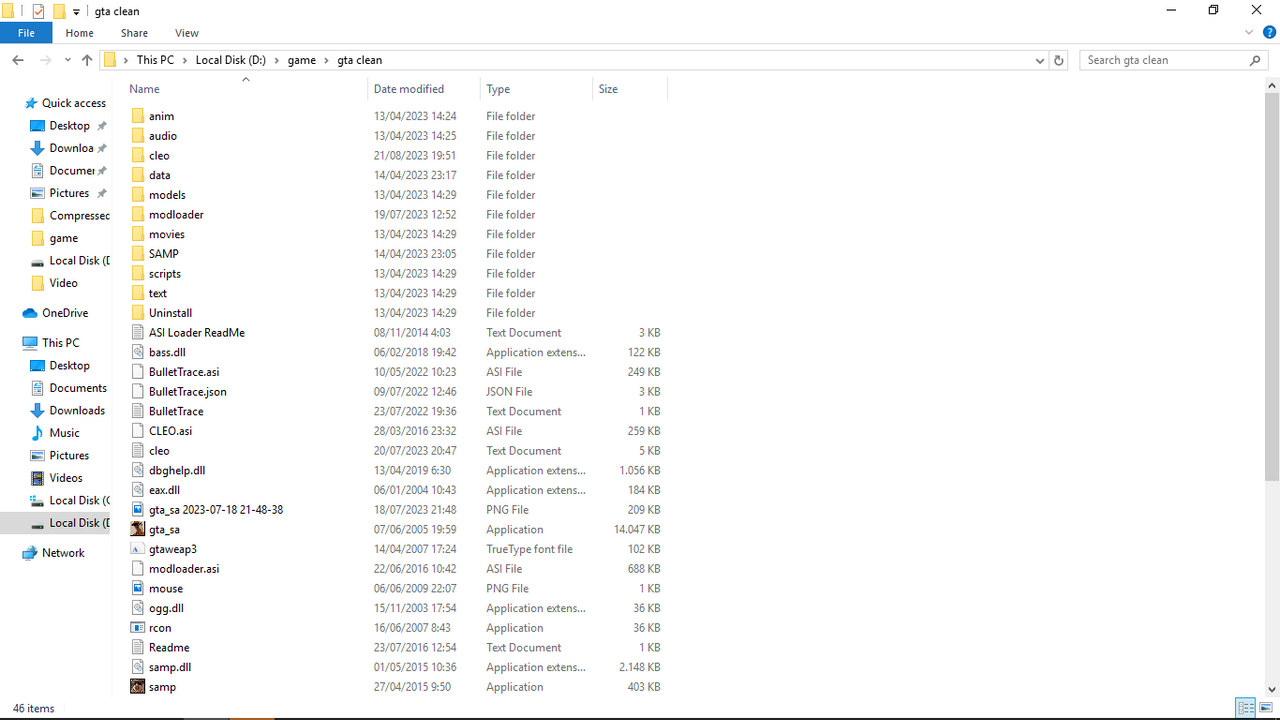Open Video folder in Quick access
1280x720 pixels.
point(63,283)
